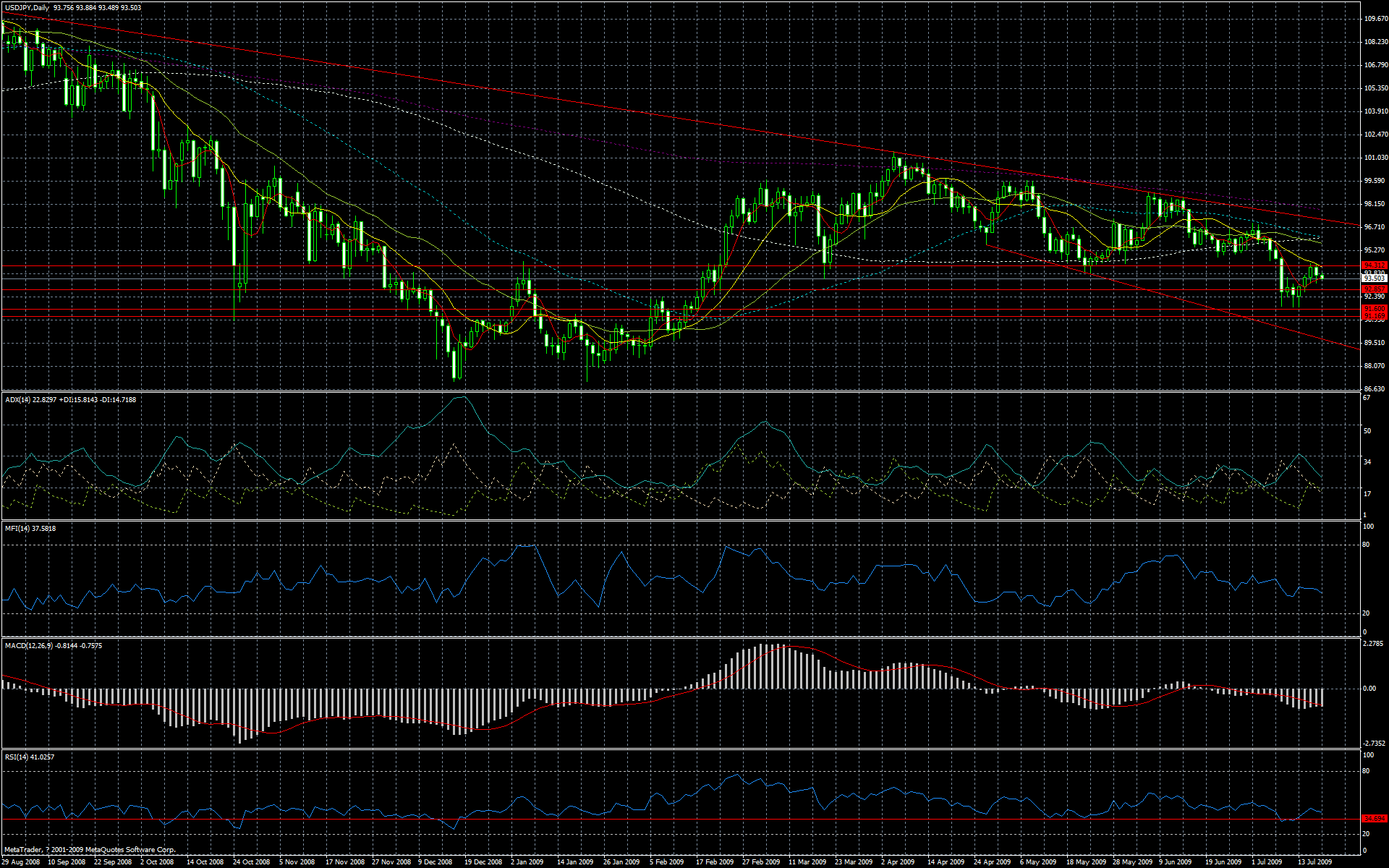Click the red 92.857 price level tag
This screenshot has width=1389, height=868.
[x=1374, y=289]
